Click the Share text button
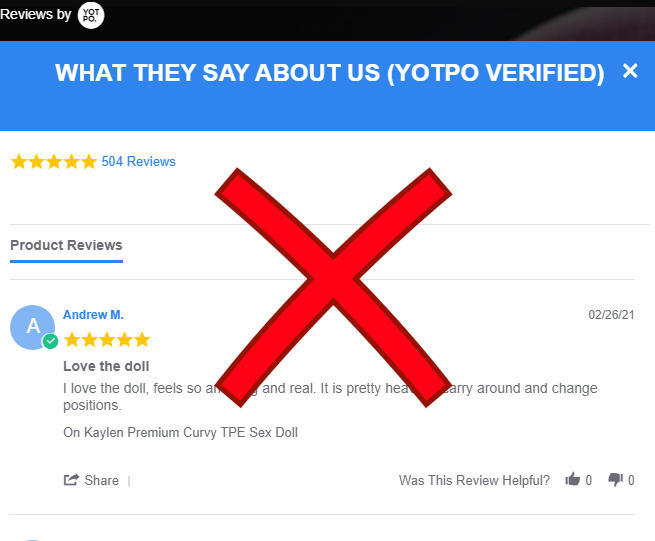The width and height of the screenshot is (655, 541). [x=102, y=480]
